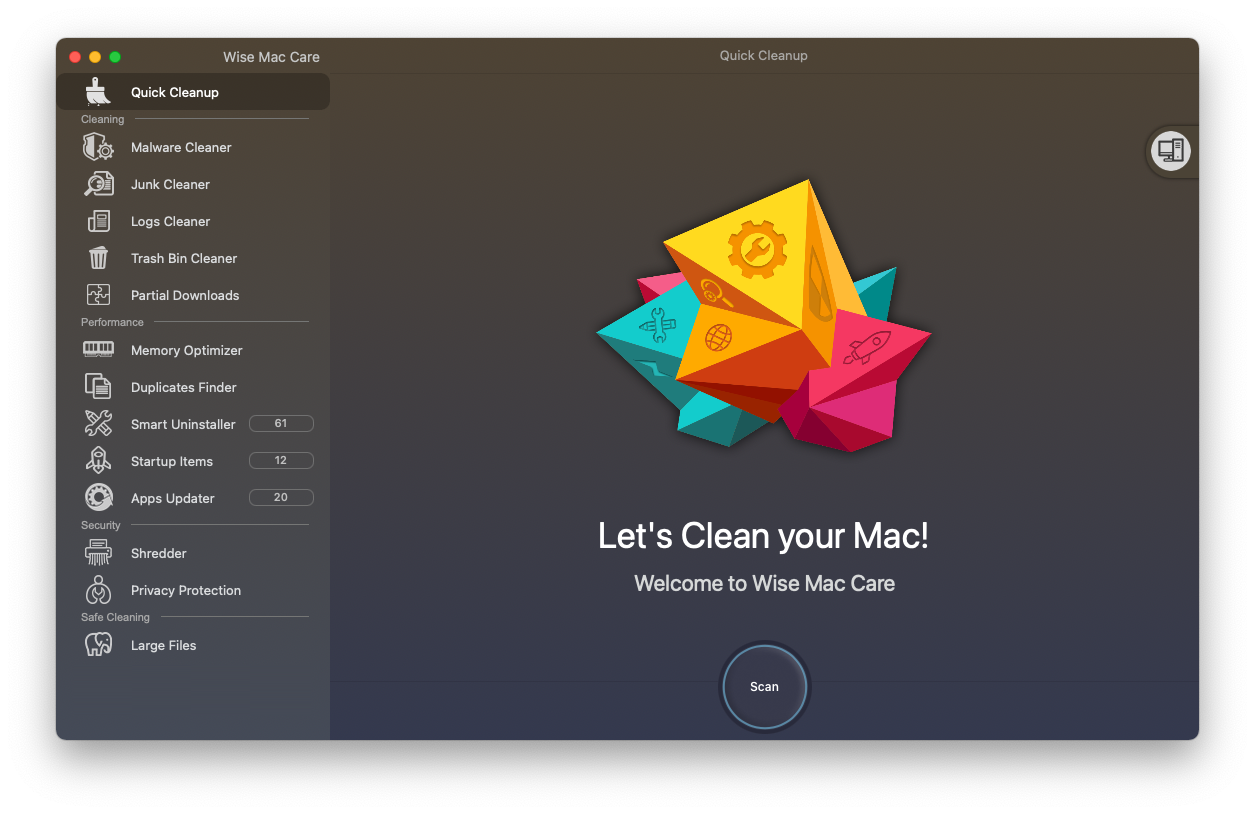Click the Partial Downloads puzzle icon
The image size is (1255, 814).
98,295
